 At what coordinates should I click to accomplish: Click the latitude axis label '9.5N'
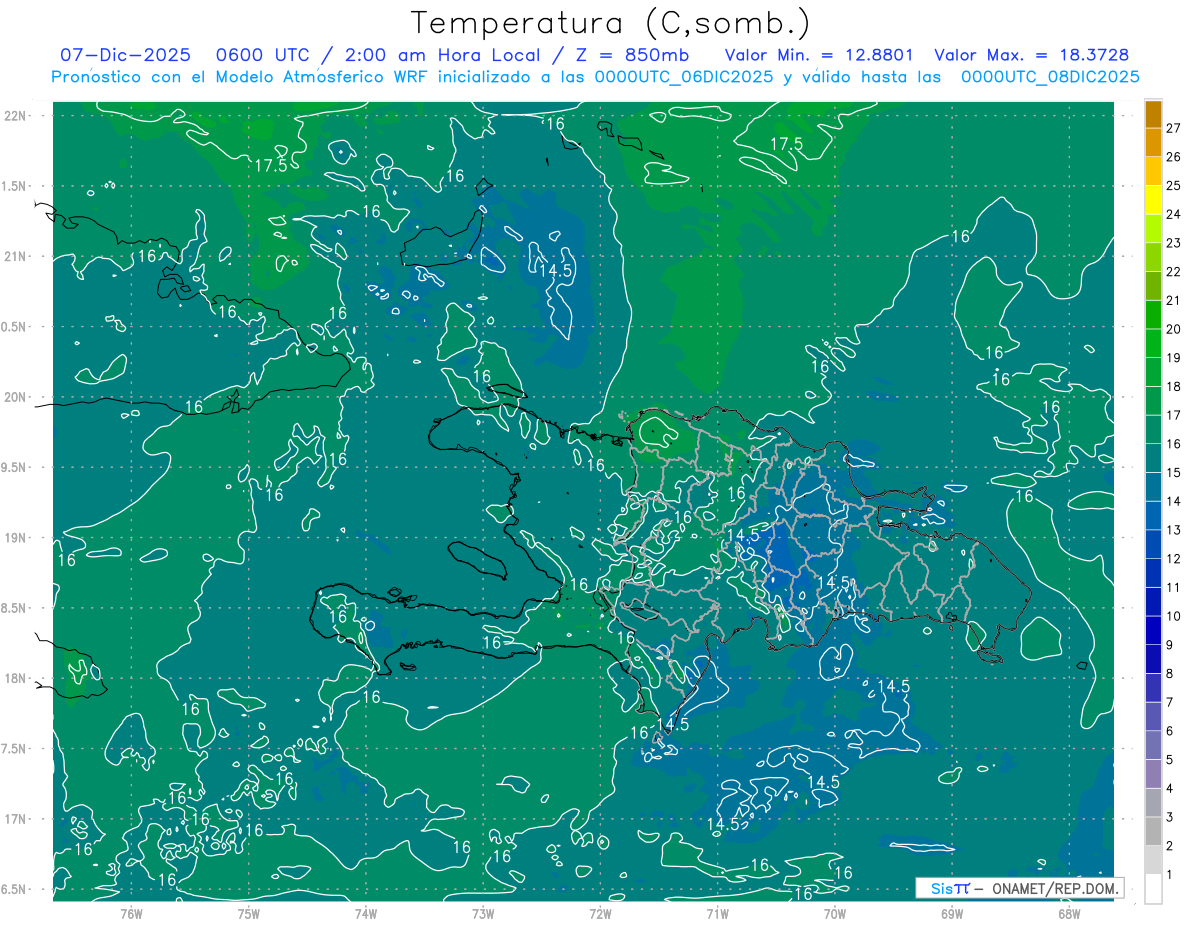pos(15,467)
